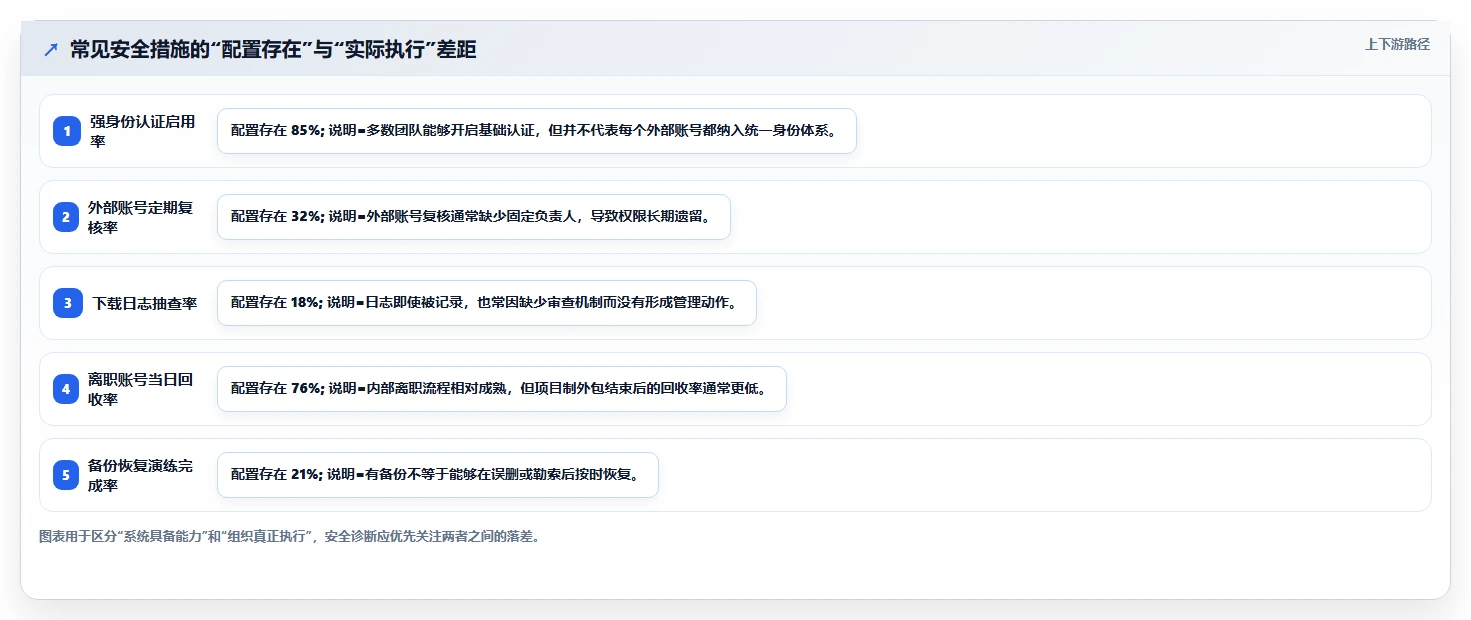The width and height of the screenshot is (1471, 620).
Task: Click the 配置存在 21% description box
Action: tap(438, 475)
